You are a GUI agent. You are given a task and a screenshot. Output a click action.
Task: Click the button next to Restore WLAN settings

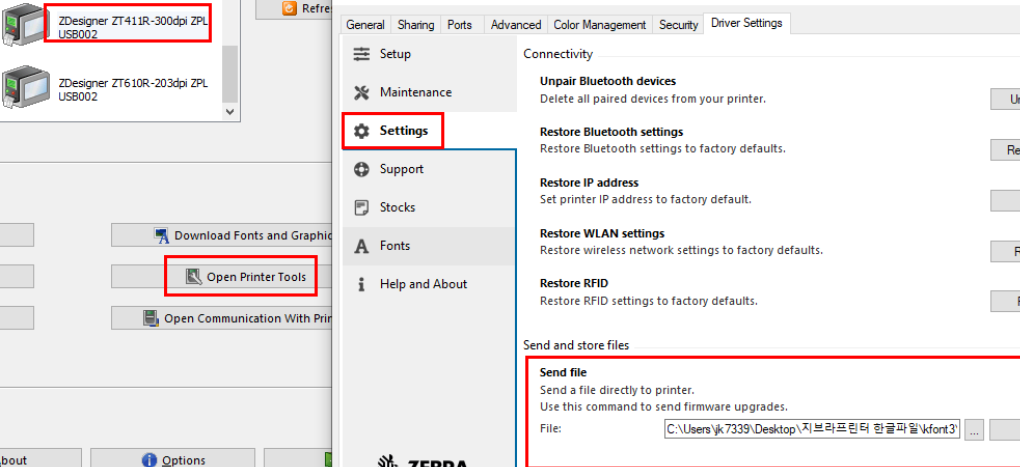pyautogui.click(x=1005, y=251)
